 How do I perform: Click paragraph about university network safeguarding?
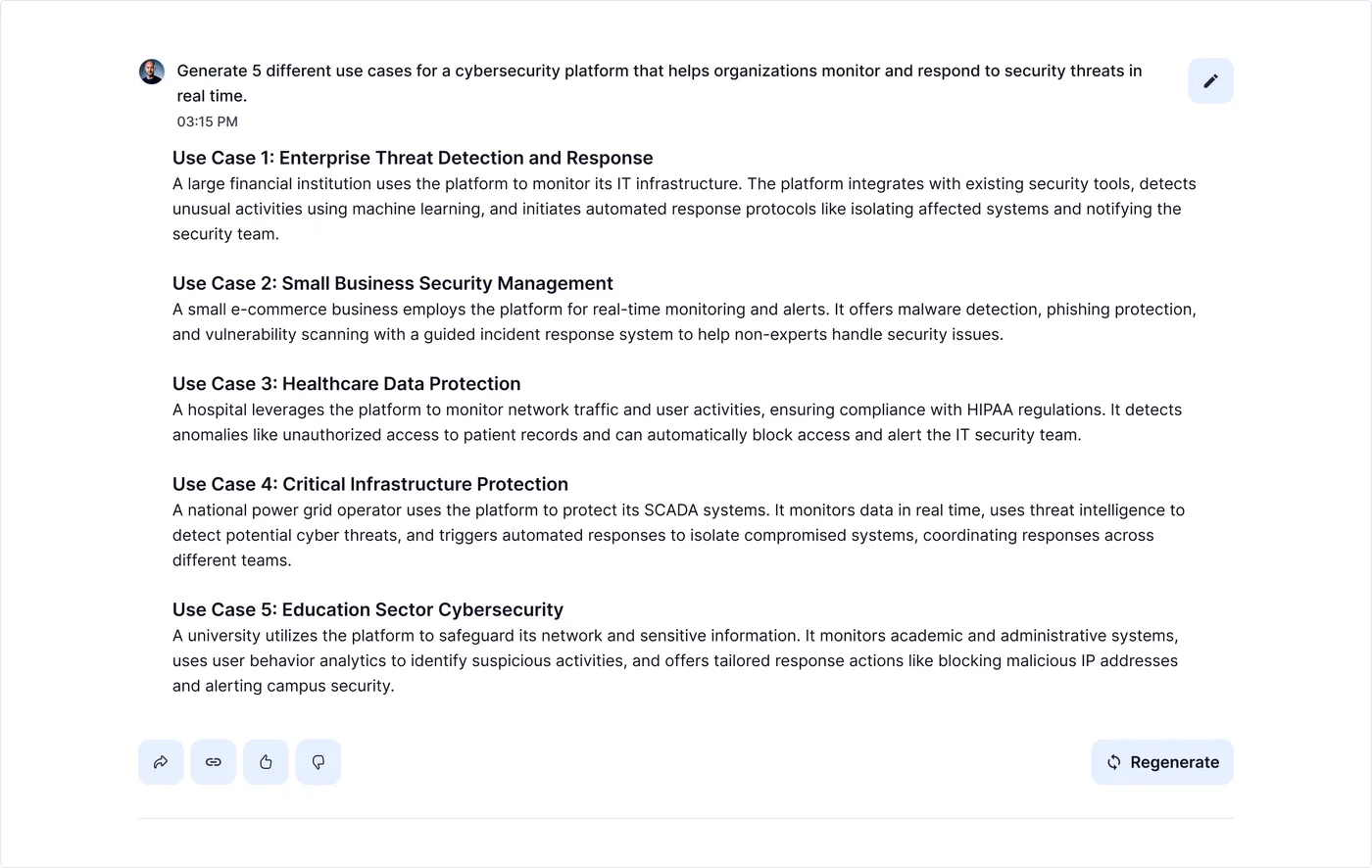point(675,660)
